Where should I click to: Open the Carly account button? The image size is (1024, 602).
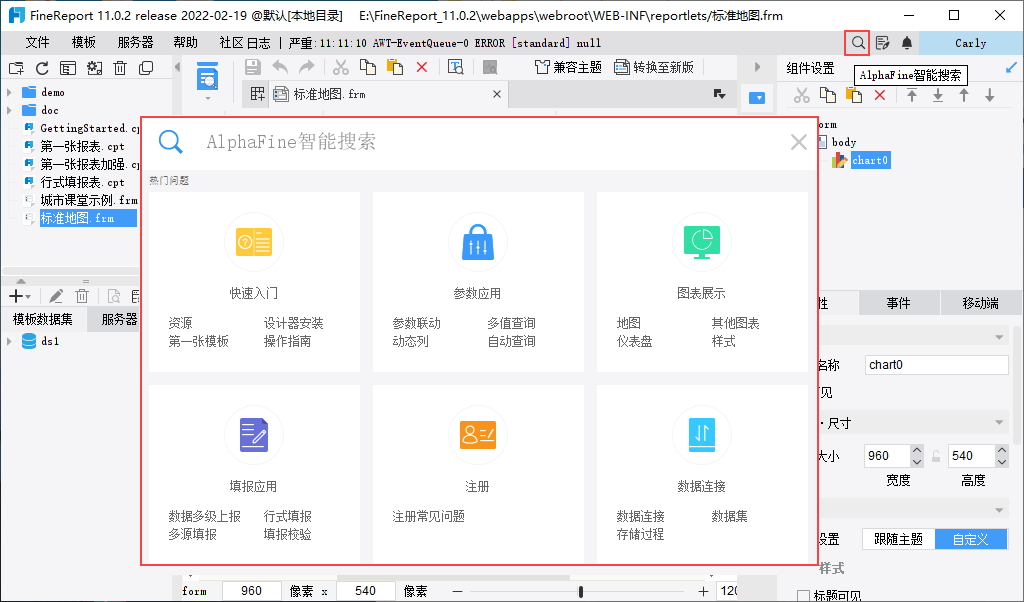(970, 43)
